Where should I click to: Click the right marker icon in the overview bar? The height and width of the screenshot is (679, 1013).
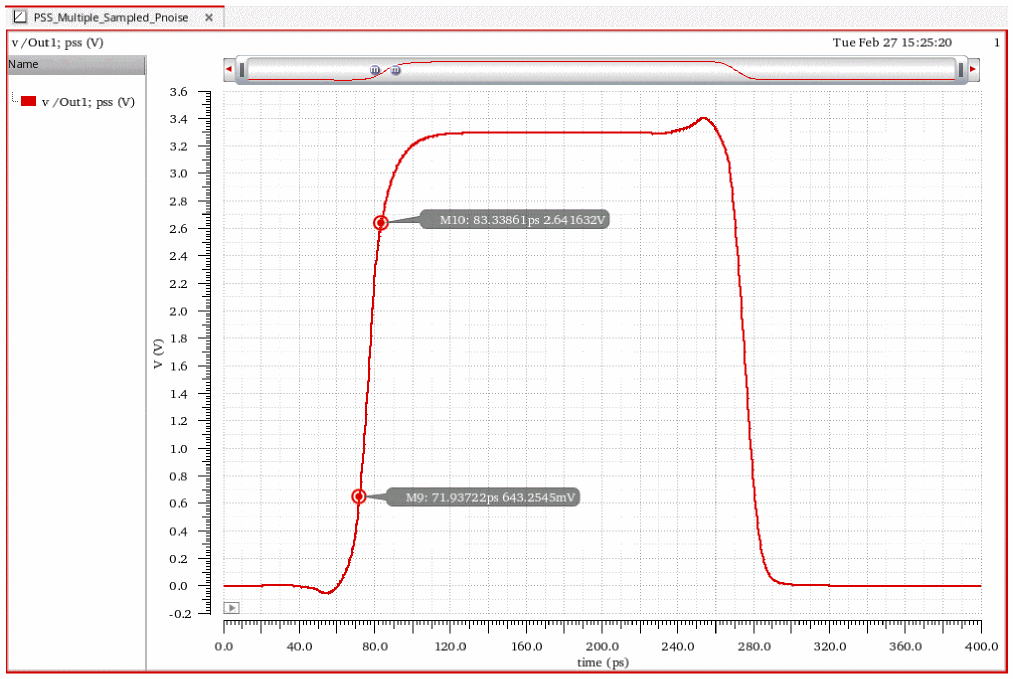(x=395, y=70)
